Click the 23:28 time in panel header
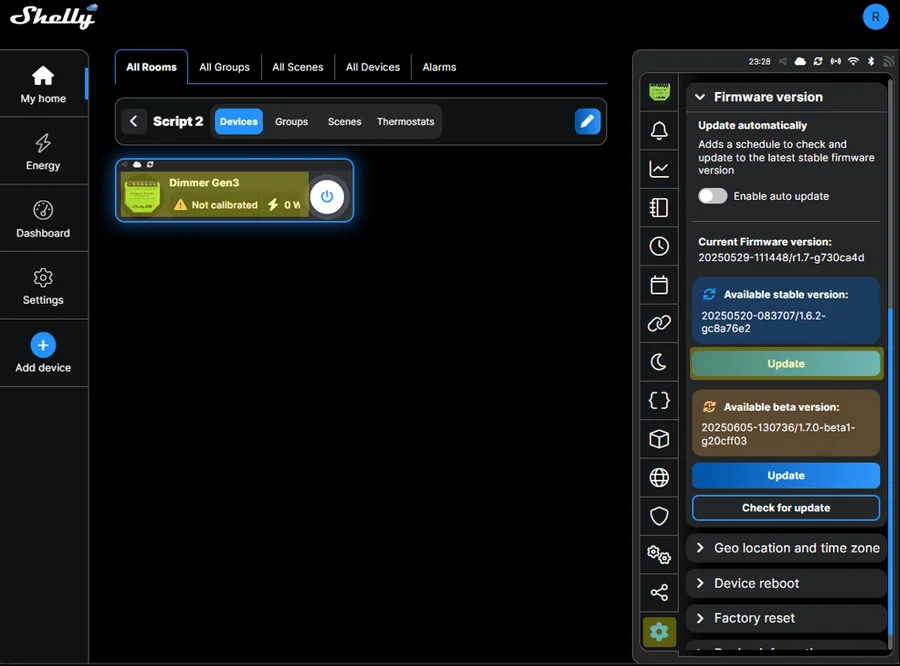 pos(759,61)
